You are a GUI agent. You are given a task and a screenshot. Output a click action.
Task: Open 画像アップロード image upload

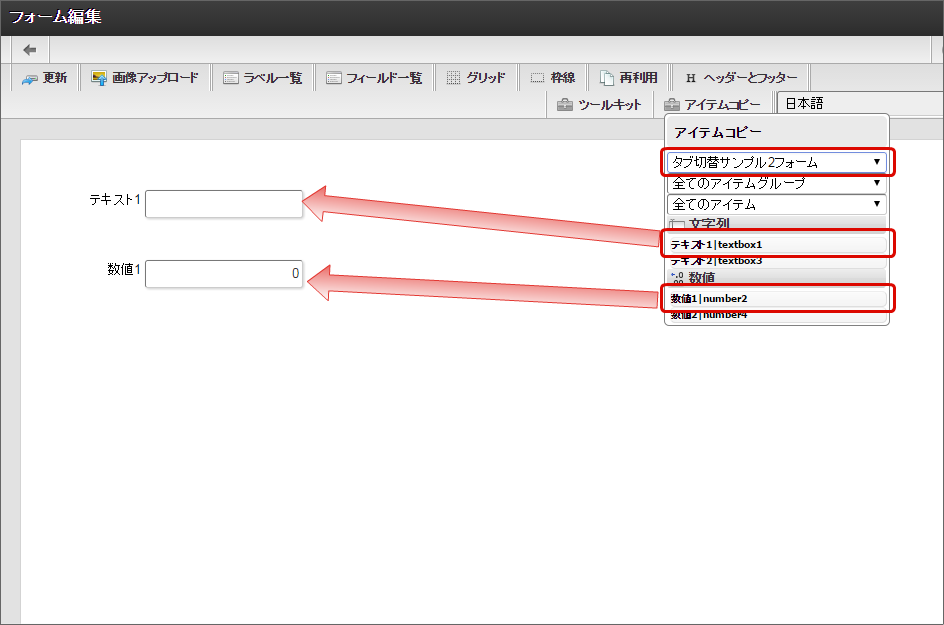[145, 78]
